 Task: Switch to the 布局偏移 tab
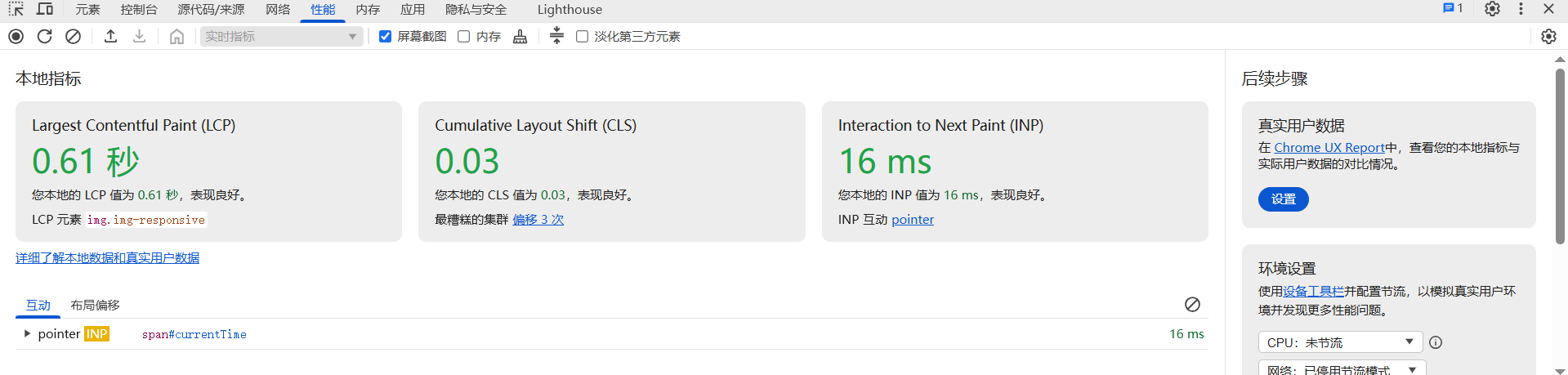[x=95, y=306]
